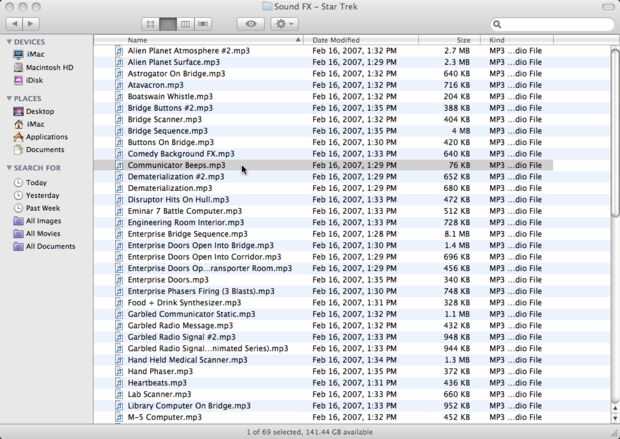
Task: Click Alien Planet Atmosphere #2.mp3 file icon
Action: coord(119,51)
